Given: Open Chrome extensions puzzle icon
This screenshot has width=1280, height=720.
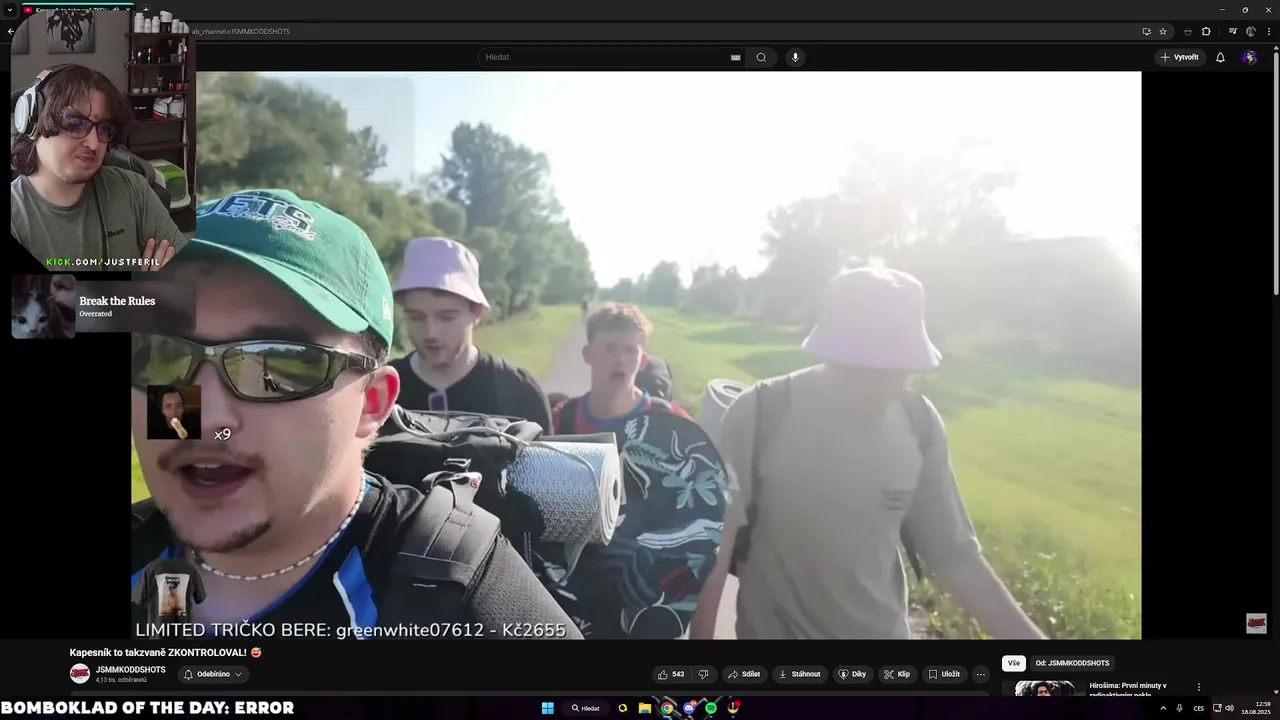Looking at the screenshot, I should tap(1206, 31).
